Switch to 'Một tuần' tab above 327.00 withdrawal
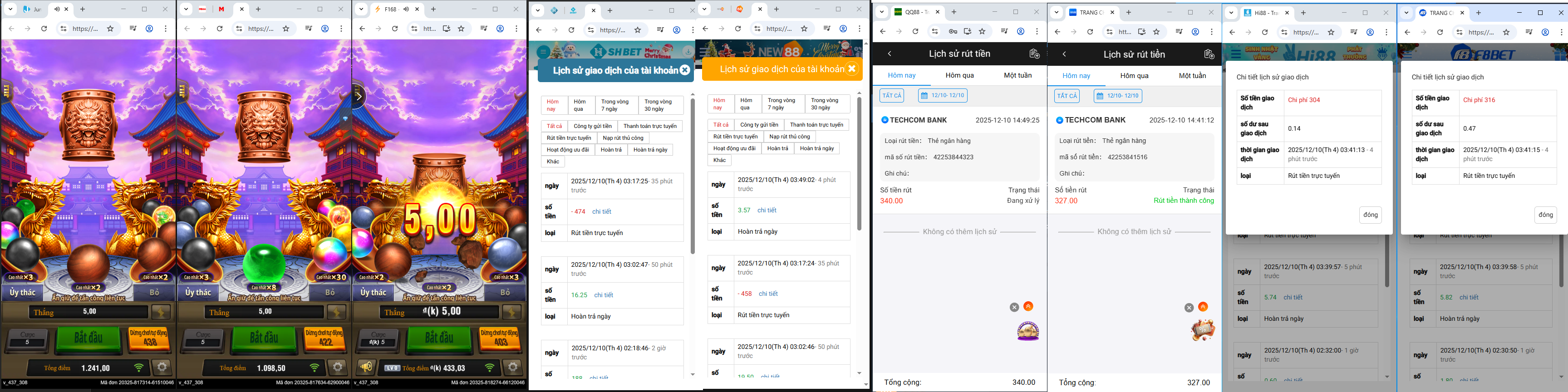This screenshot has height=392, width=1568. pos(1192,75)
